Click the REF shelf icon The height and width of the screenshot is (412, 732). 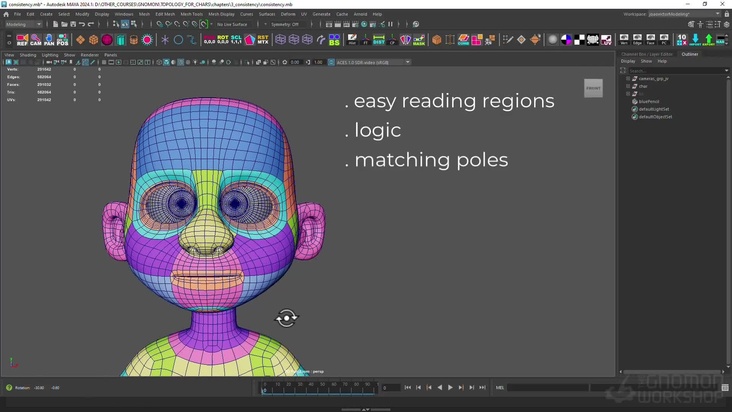coord(22,40)
